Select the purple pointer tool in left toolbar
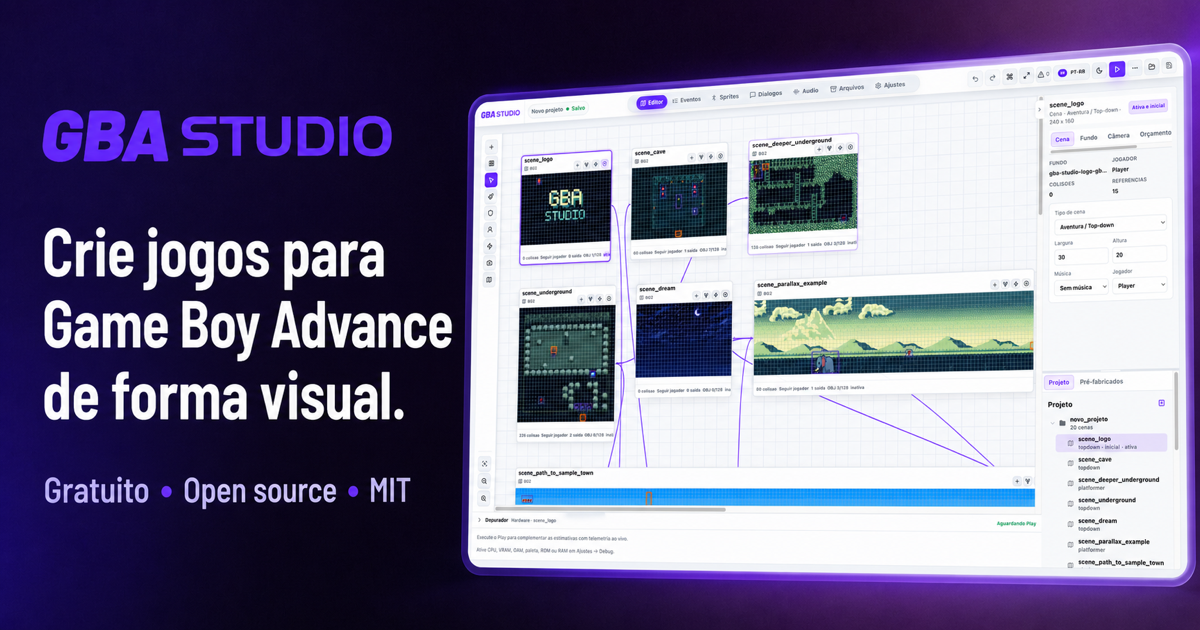This screenshot has height=630, width=1200. pyautogui.click(x=491, y=180)
